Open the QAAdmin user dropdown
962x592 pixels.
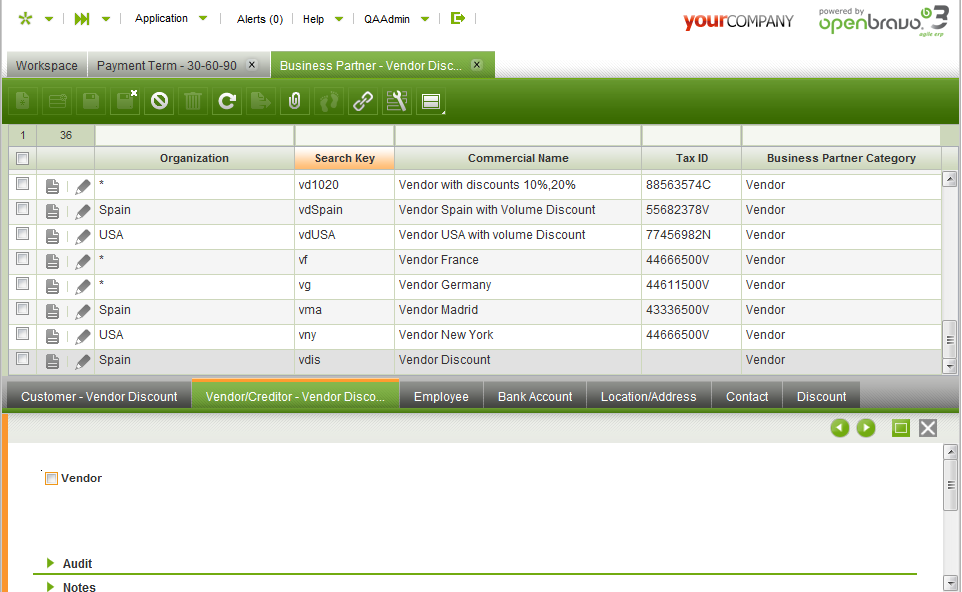tap(395, 19)
